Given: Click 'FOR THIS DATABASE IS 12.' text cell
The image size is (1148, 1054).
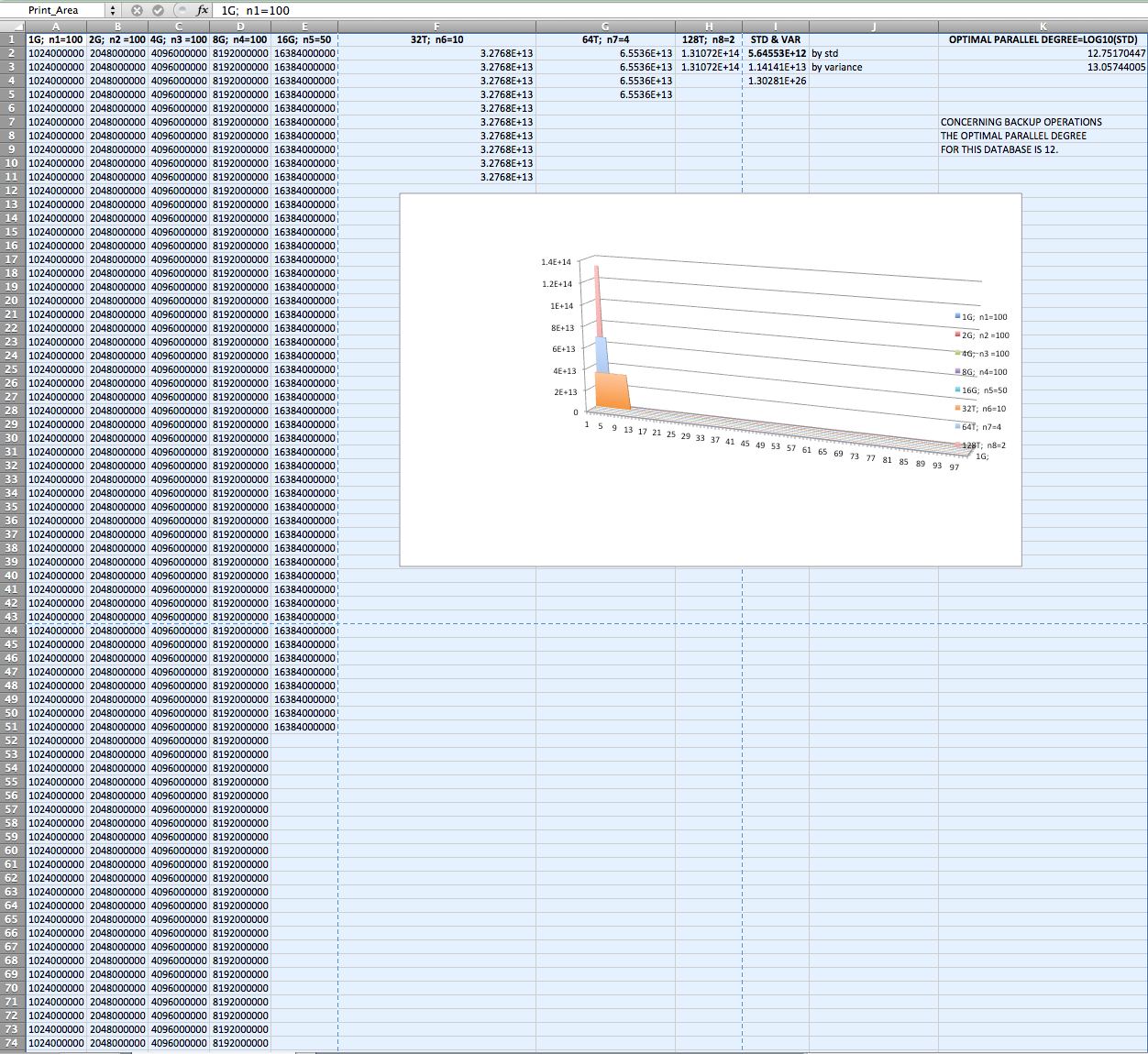Looking at the screenshot, I should [1043, 149].
